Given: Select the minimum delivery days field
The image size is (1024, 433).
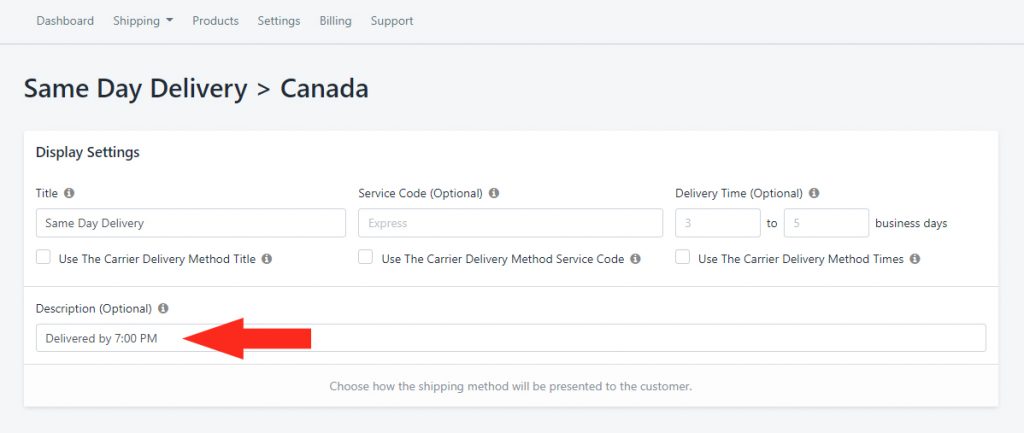Looking at the screenshot, I should click(x=718, y=223).
